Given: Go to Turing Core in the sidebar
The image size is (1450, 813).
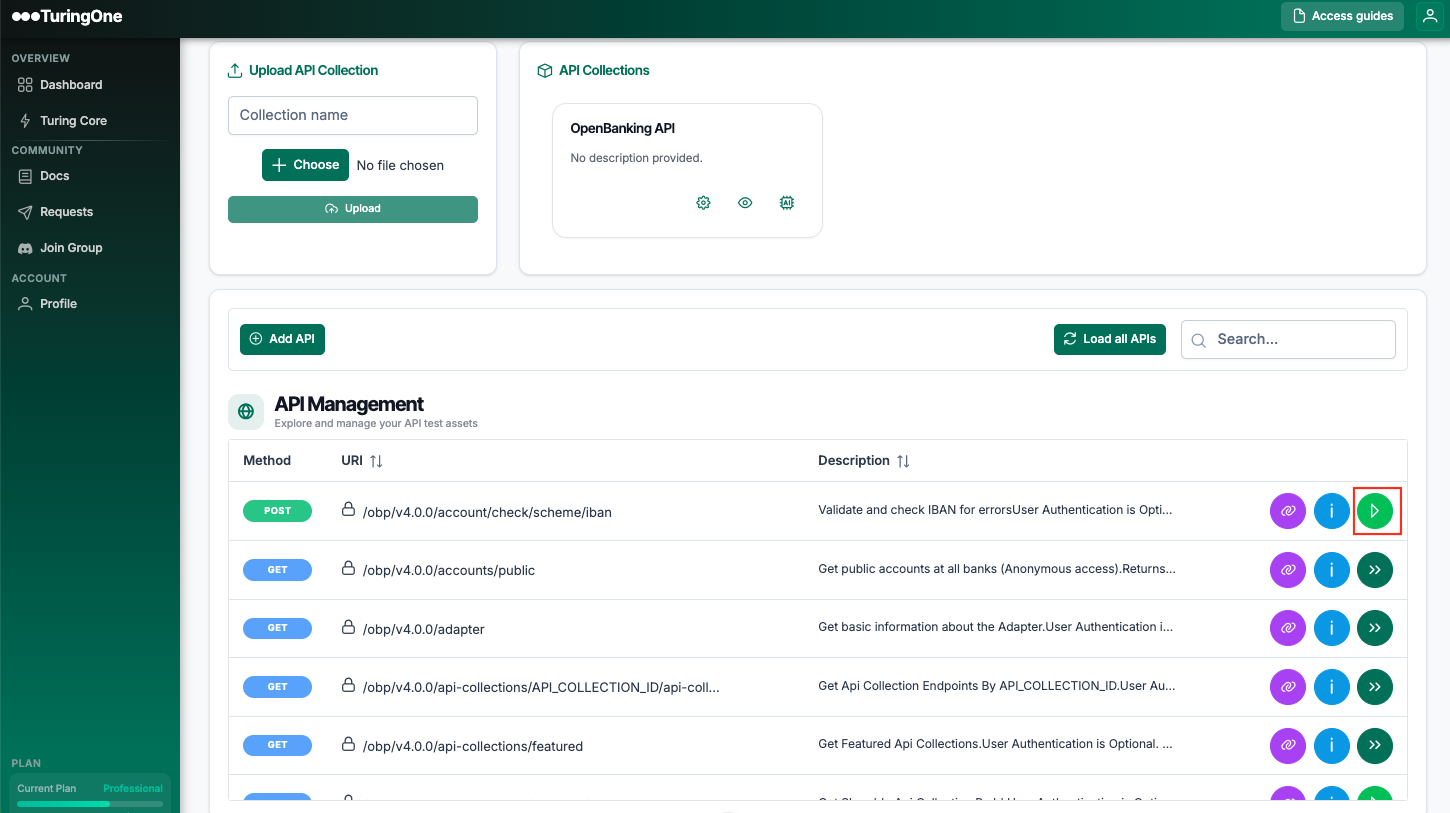Looking at the screenshot, I should tap(73, 121).
